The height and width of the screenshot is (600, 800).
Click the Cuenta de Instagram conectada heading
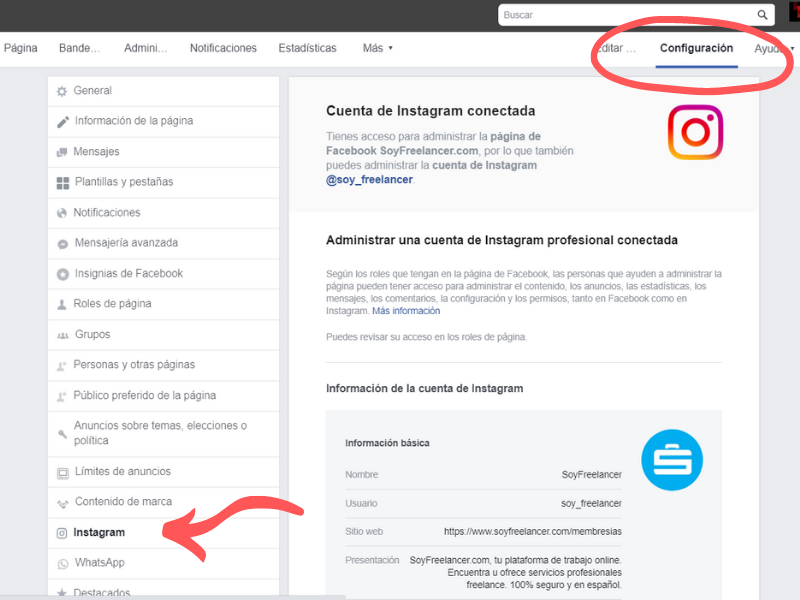click(x=431, y=111)
